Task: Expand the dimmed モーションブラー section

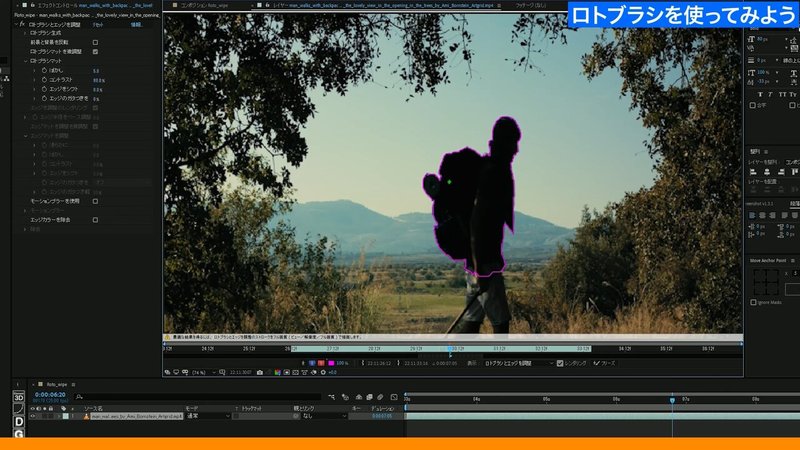Action: pyautogui.click(x=26, y=210)
